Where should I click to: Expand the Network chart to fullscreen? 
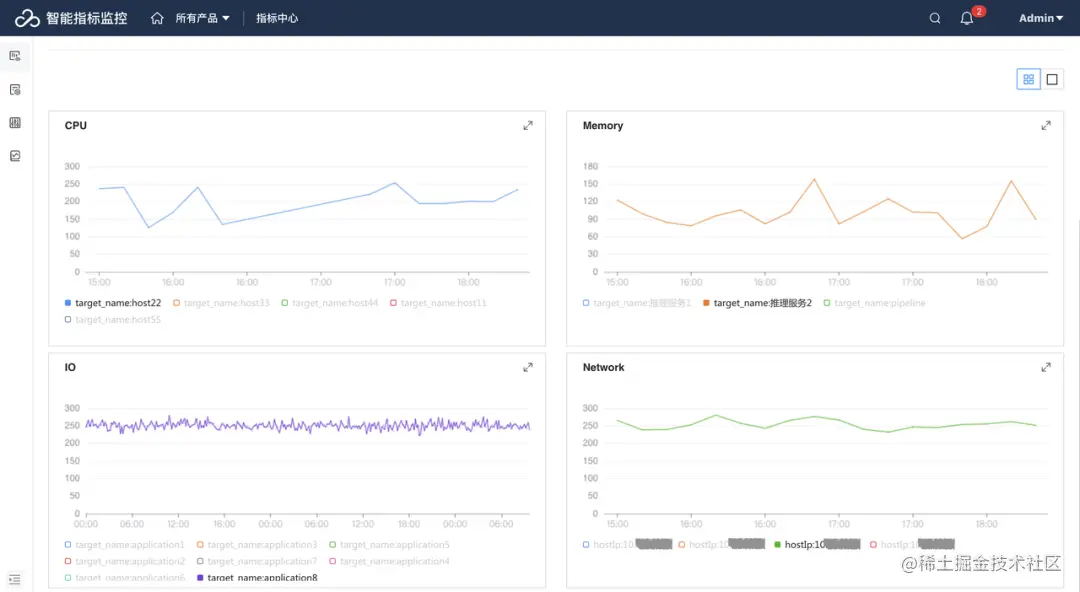1046,367
